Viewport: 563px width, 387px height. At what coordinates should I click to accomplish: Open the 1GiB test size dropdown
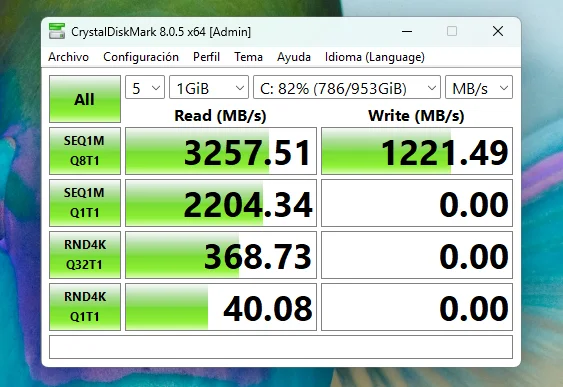coord(209,87)
